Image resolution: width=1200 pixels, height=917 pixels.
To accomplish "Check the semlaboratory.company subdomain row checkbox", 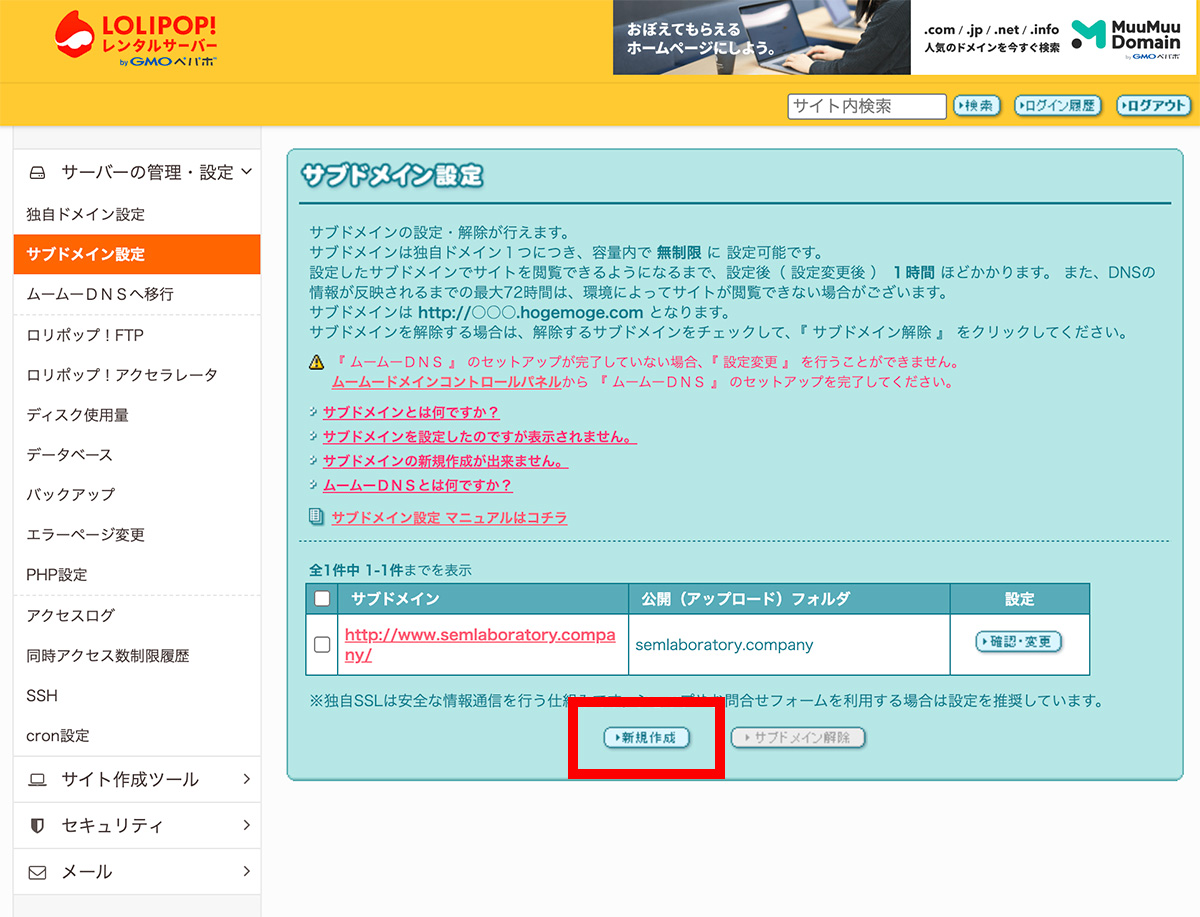I will (322, 645).
